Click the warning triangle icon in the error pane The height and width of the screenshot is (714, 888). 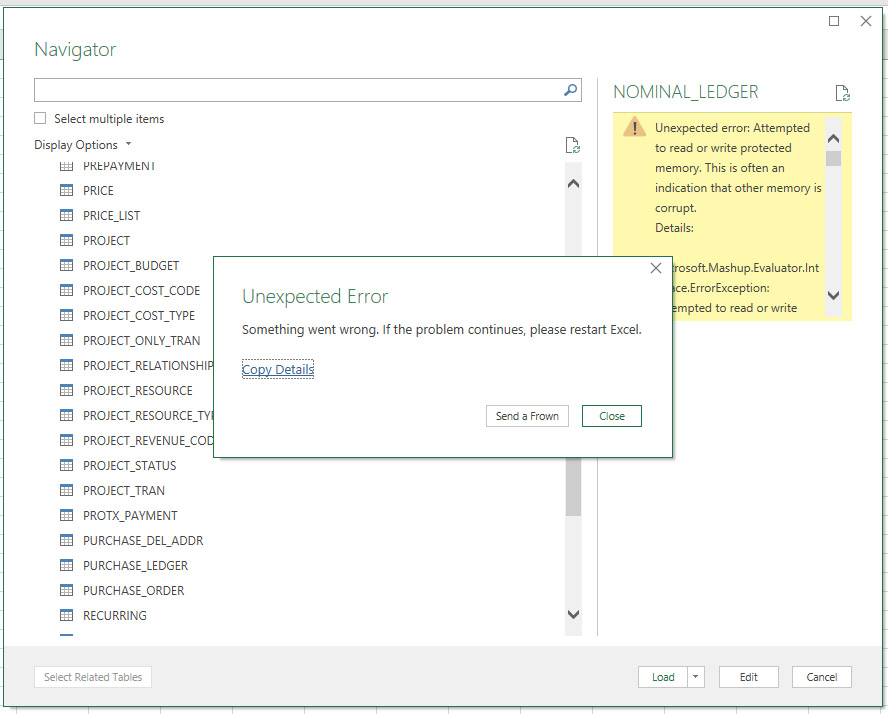pos(634,127)
